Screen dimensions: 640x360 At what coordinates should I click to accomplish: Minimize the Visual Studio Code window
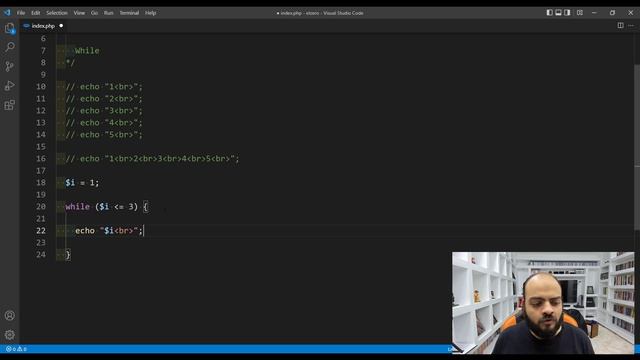click(594, 13)
